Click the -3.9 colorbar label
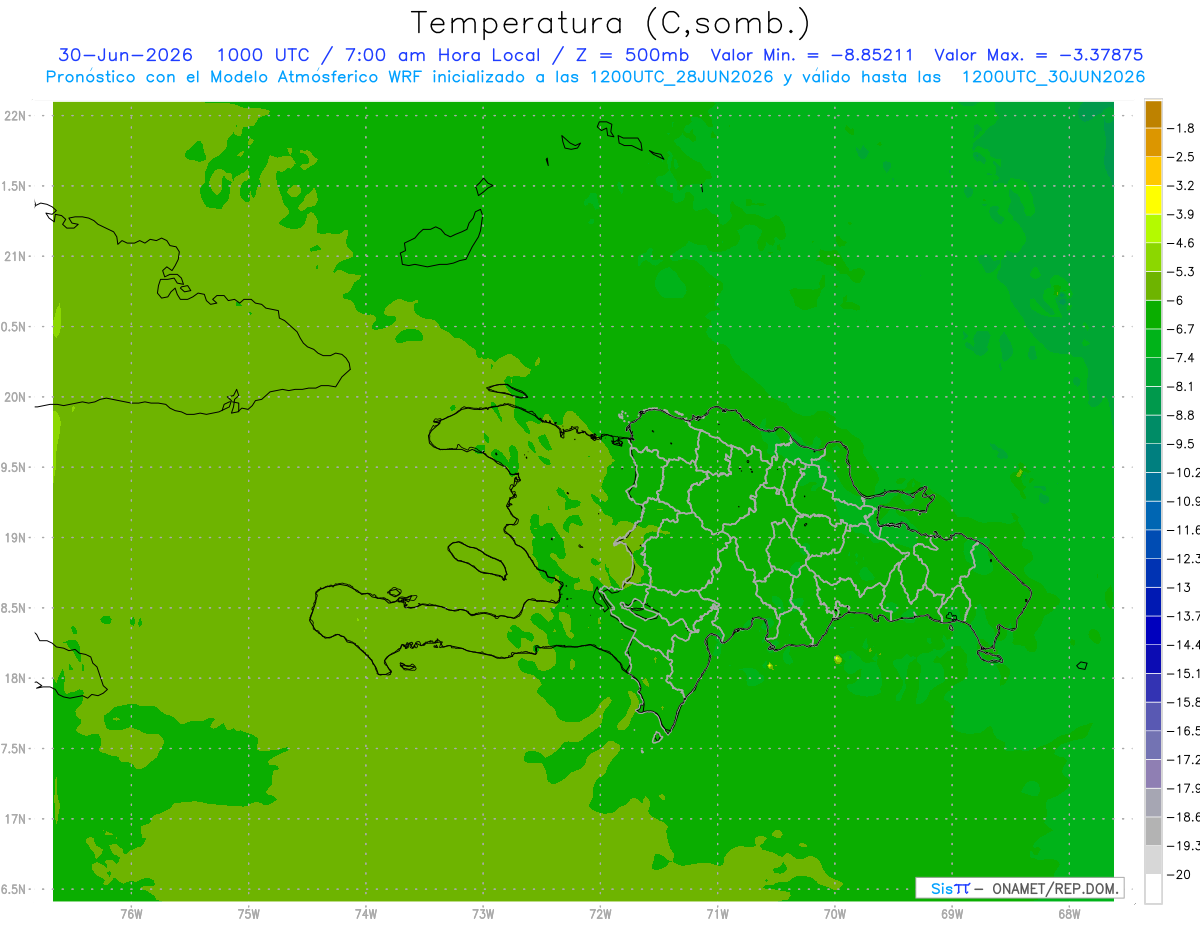The image size is (1200, 927). pyautogui.click(x=1181, y=214)
